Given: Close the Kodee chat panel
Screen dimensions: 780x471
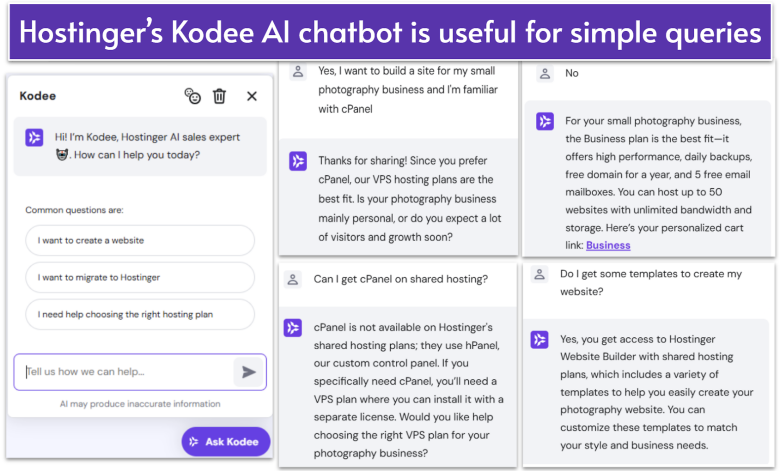Looking at the screenshot, I should click(x=252, y=96).
